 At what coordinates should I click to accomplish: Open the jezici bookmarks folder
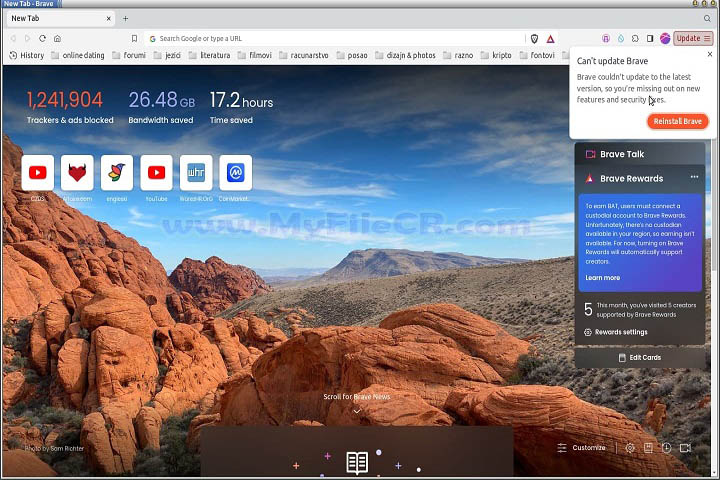(x=167, y=55)
